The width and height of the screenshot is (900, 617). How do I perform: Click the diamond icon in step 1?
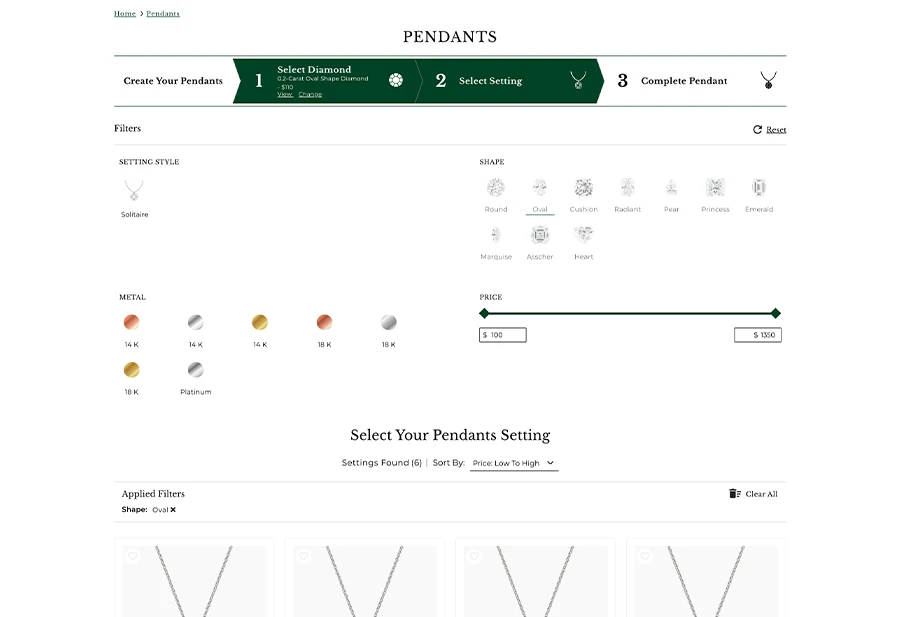tap(395, 80)
